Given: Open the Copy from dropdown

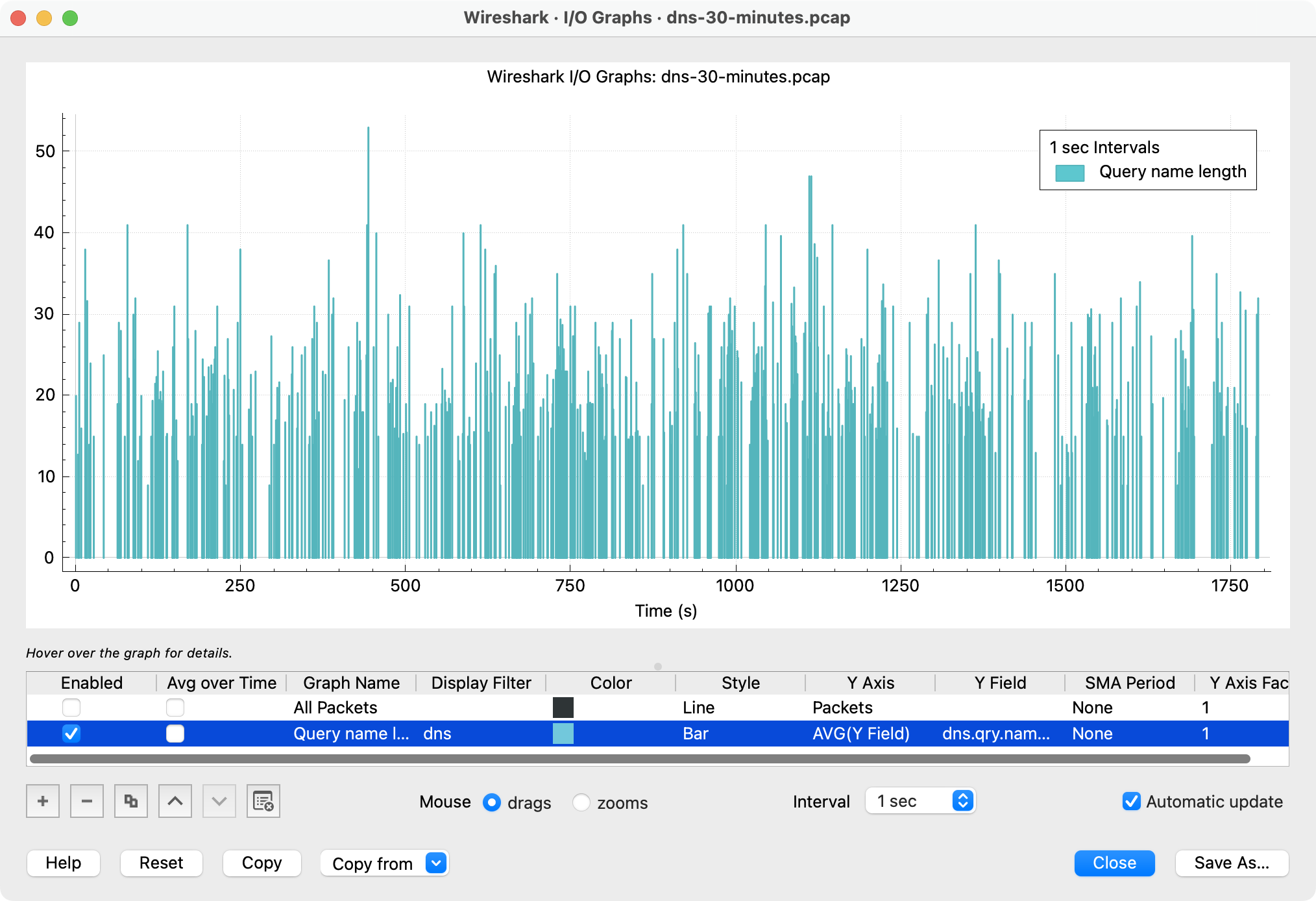Looking at the screenshot, I should [x=435, y=863].
